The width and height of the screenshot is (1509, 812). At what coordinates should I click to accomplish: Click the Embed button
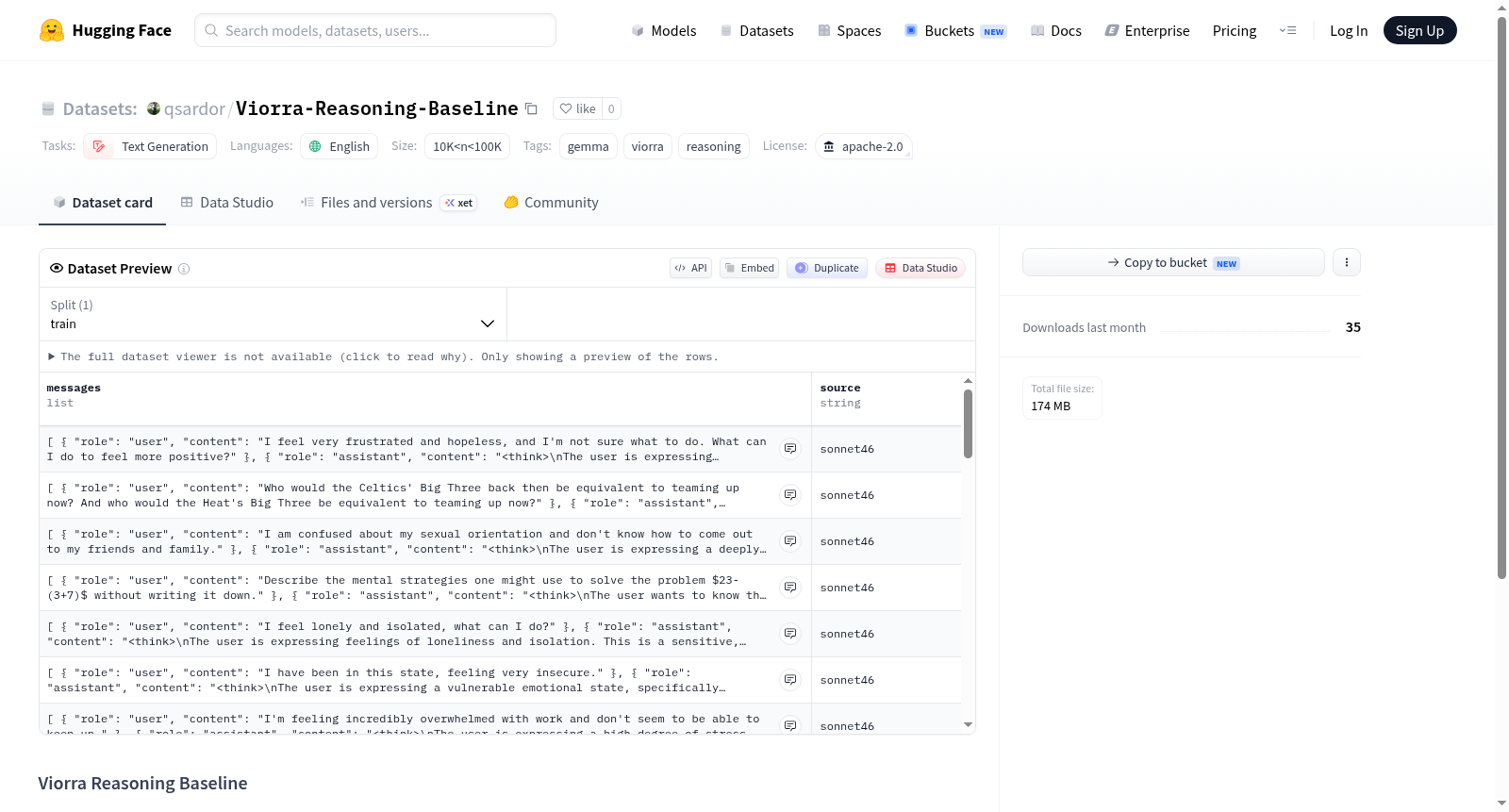(749, 268)
